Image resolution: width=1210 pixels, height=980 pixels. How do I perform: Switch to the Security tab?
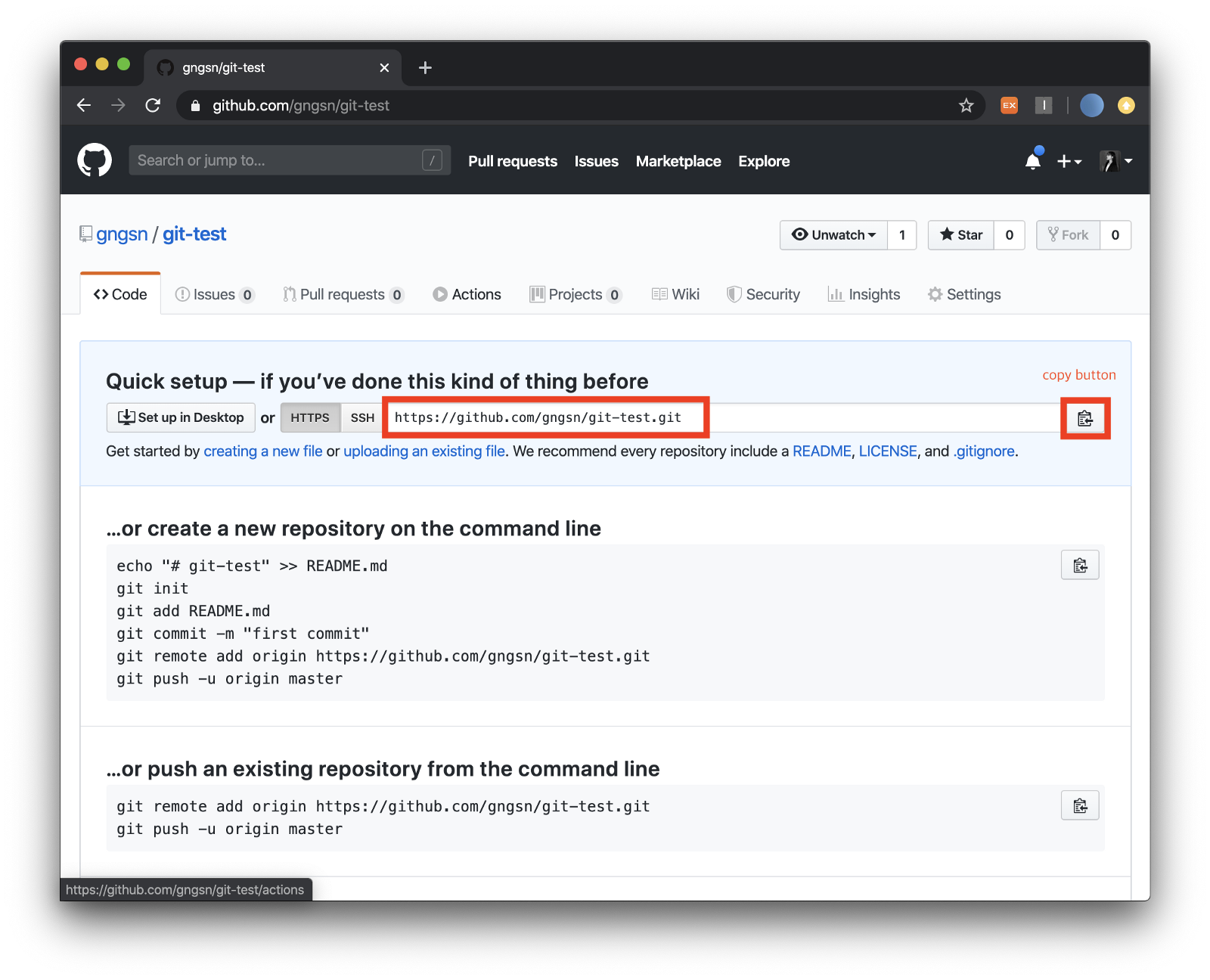point(763,294)
